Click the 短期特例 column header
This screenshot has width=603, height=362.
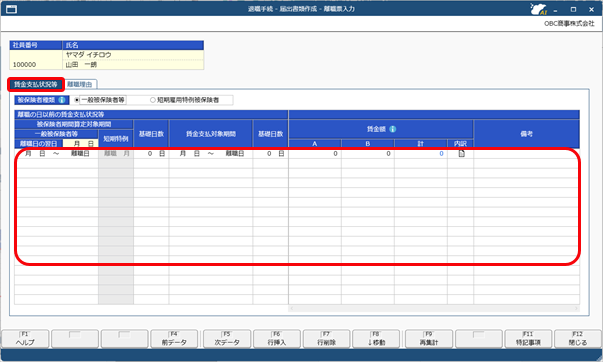tap(116, 138)
